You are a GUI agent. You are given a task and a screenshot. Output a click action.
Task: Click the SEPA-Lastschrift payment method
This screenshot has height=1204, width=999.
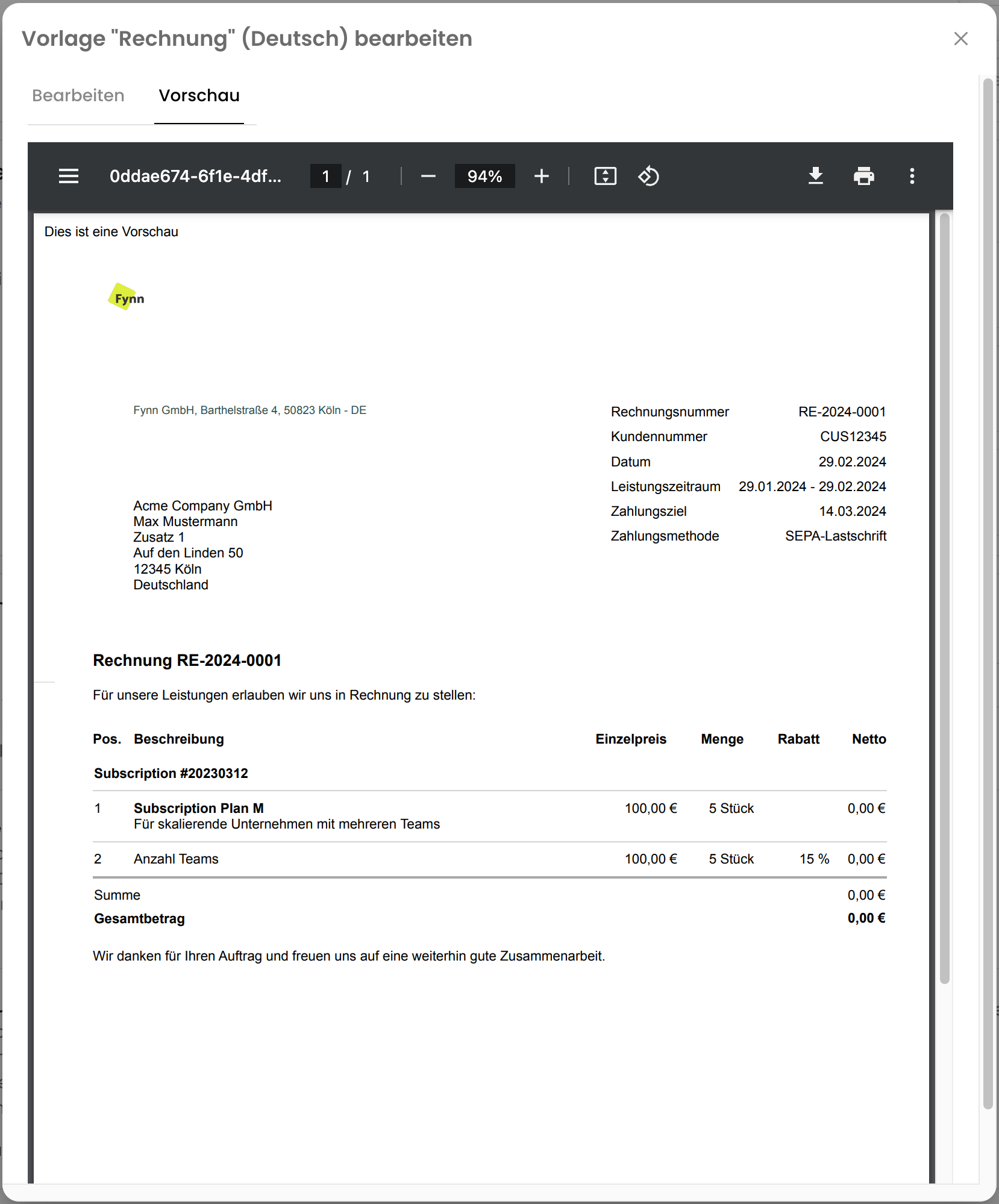tap(836, 536)
